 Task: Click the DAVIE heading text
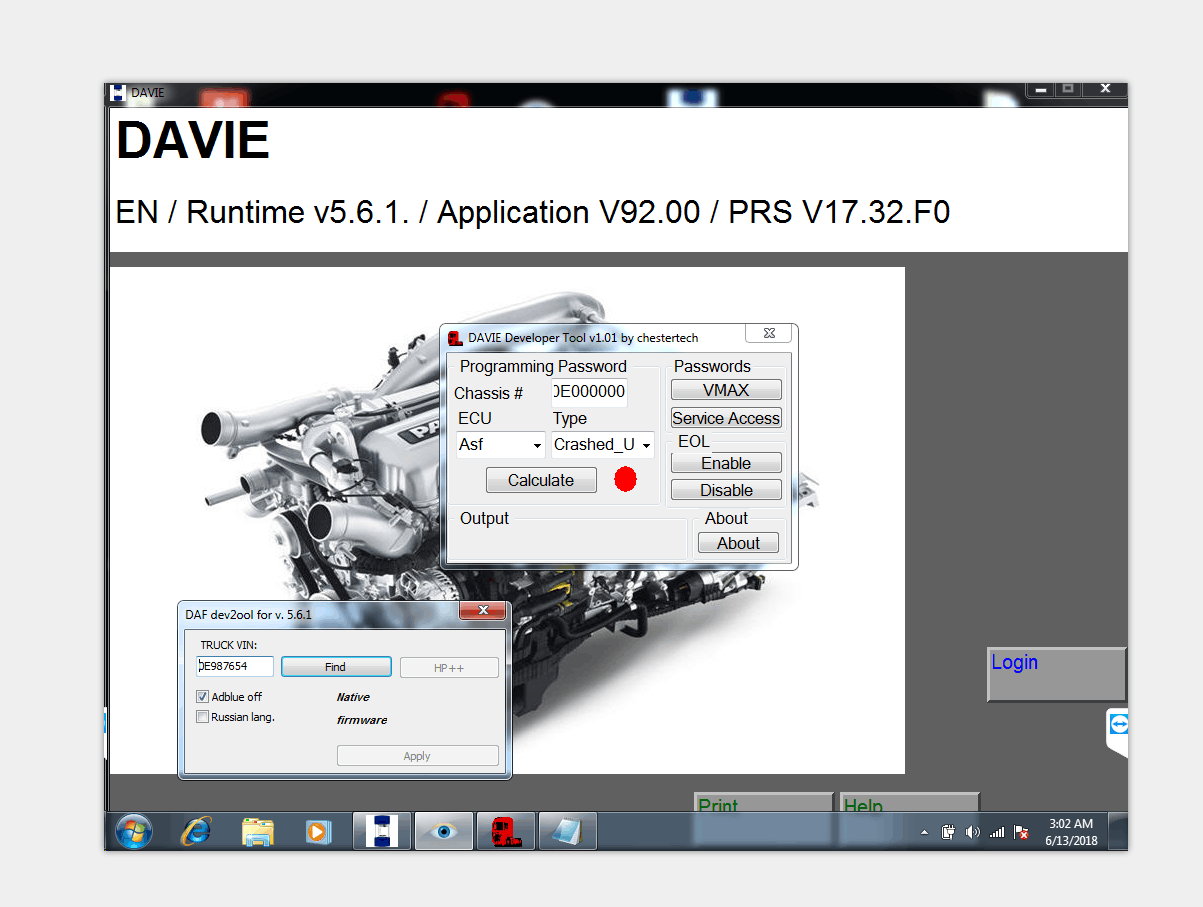(193, 140)
